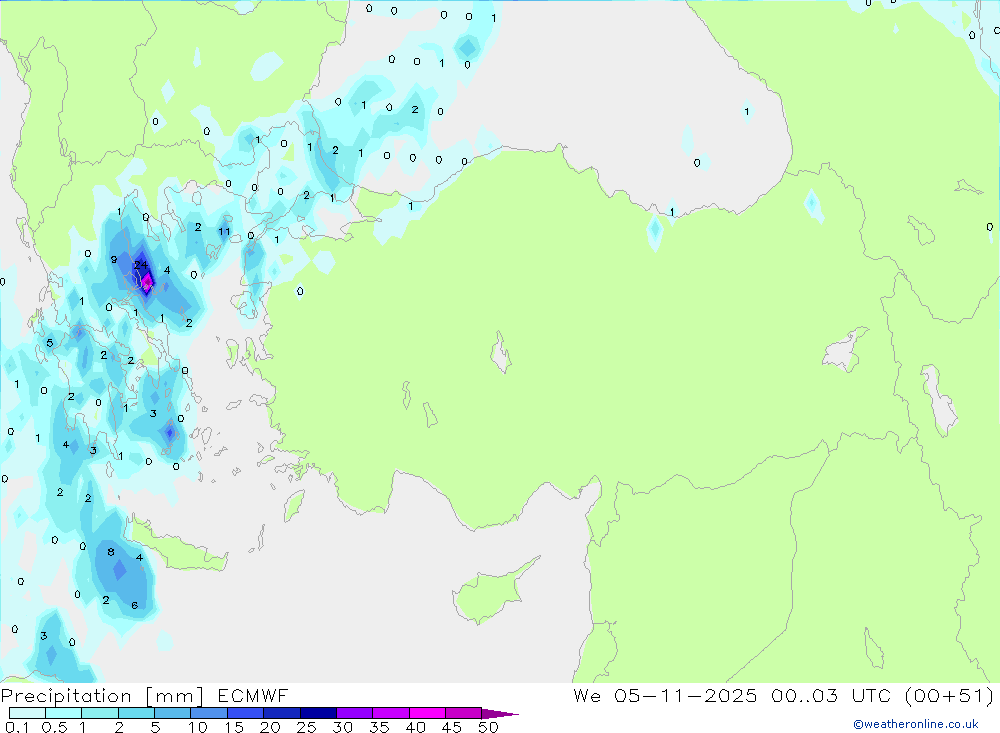Click the '(00+51)' forecast offset text

(949, 696)
